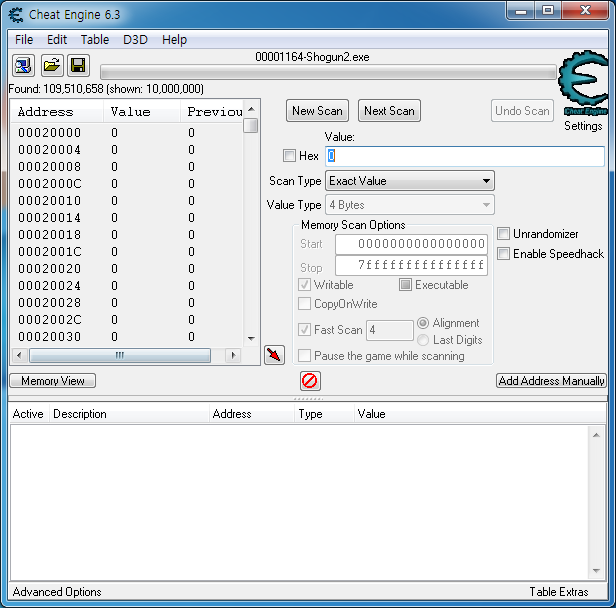Select result row address 00020004
This screenshot has height=608, width=616.
127,149
